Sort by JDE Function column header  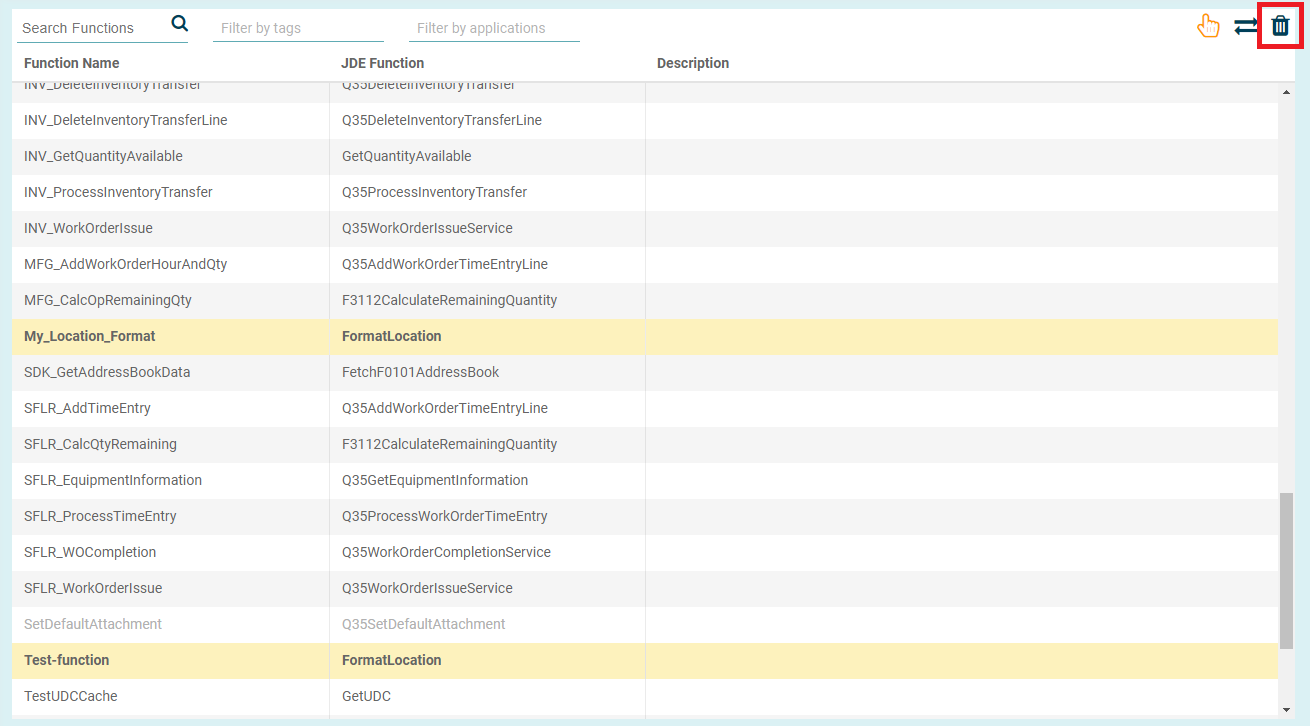[x=383, y=63]
